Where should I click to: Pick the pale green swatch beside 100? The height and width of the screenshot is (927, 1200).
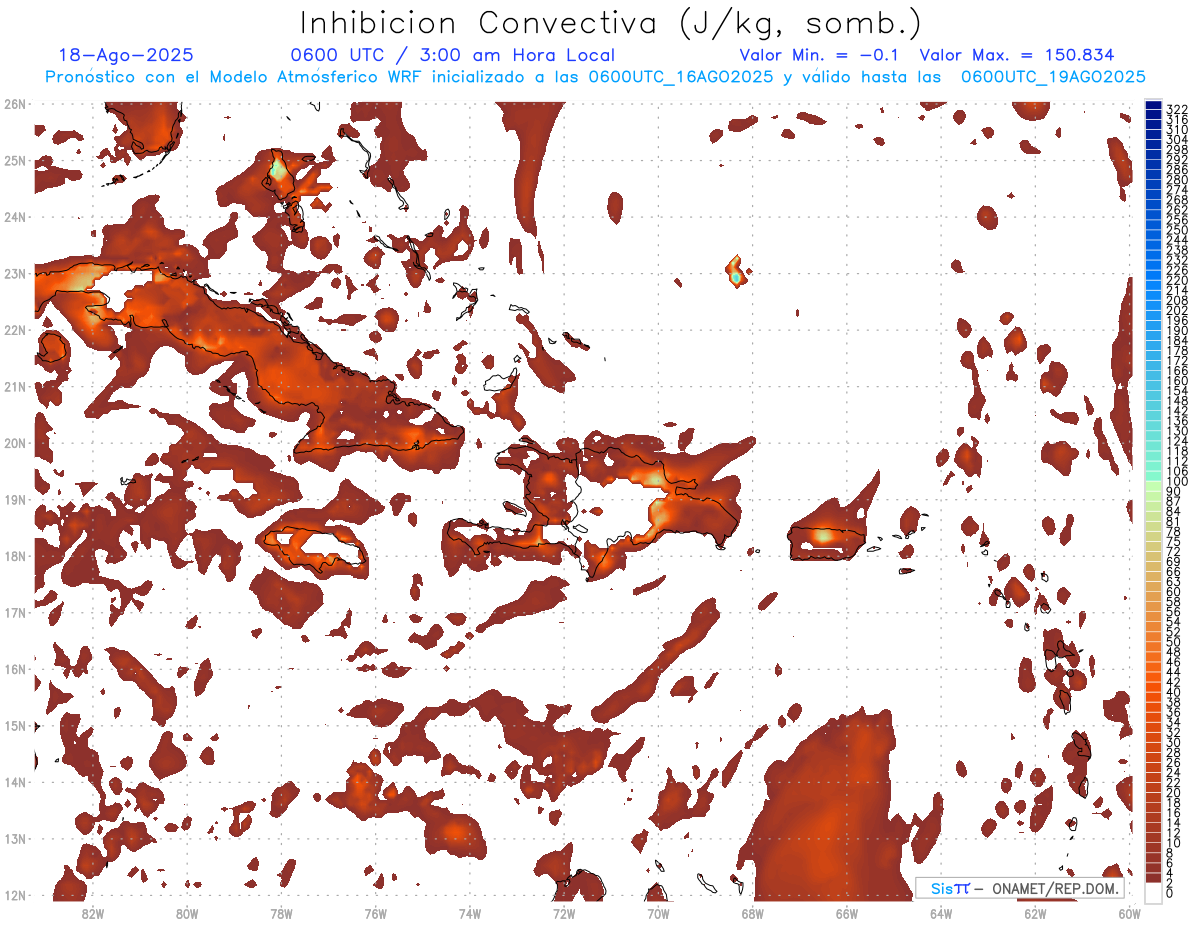(x=1153, y=486)
